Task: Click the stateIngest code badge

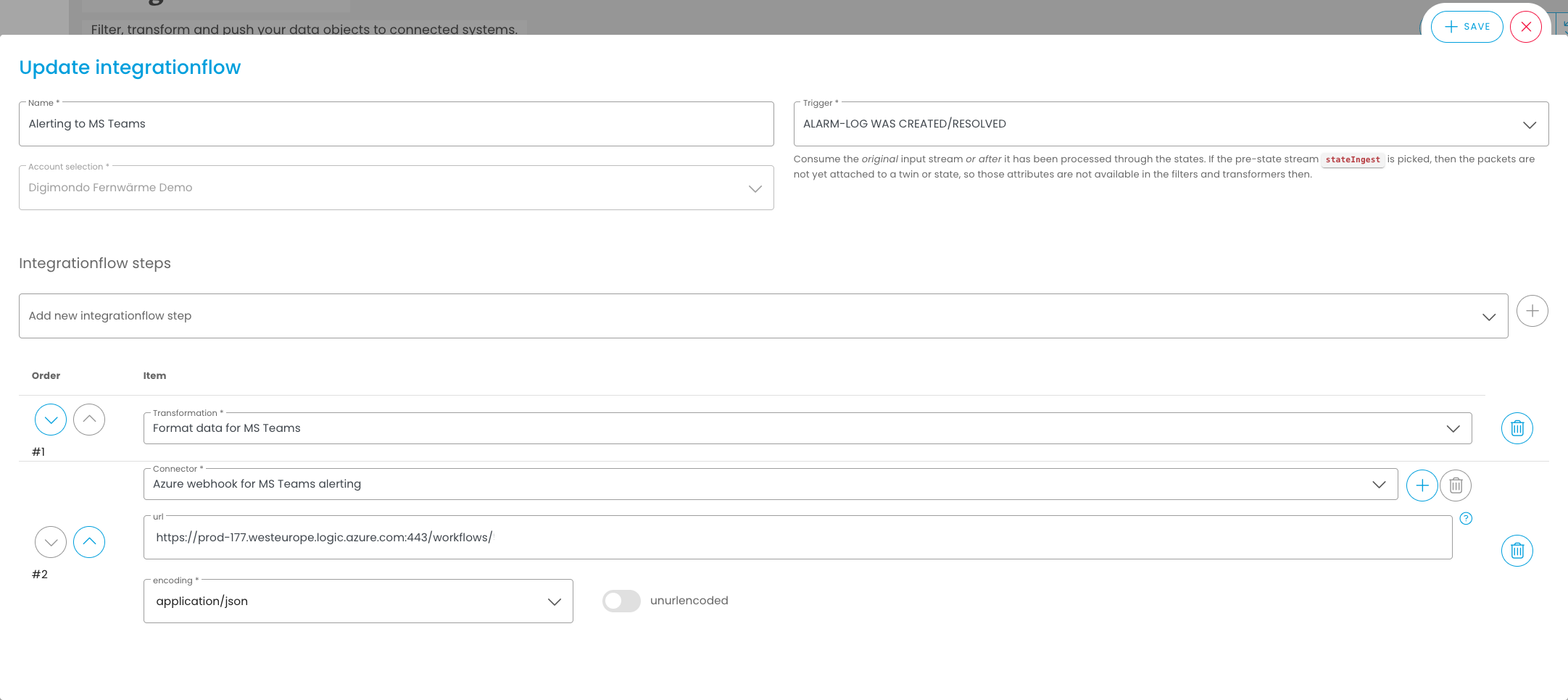Action: (x=1353, y=159)
